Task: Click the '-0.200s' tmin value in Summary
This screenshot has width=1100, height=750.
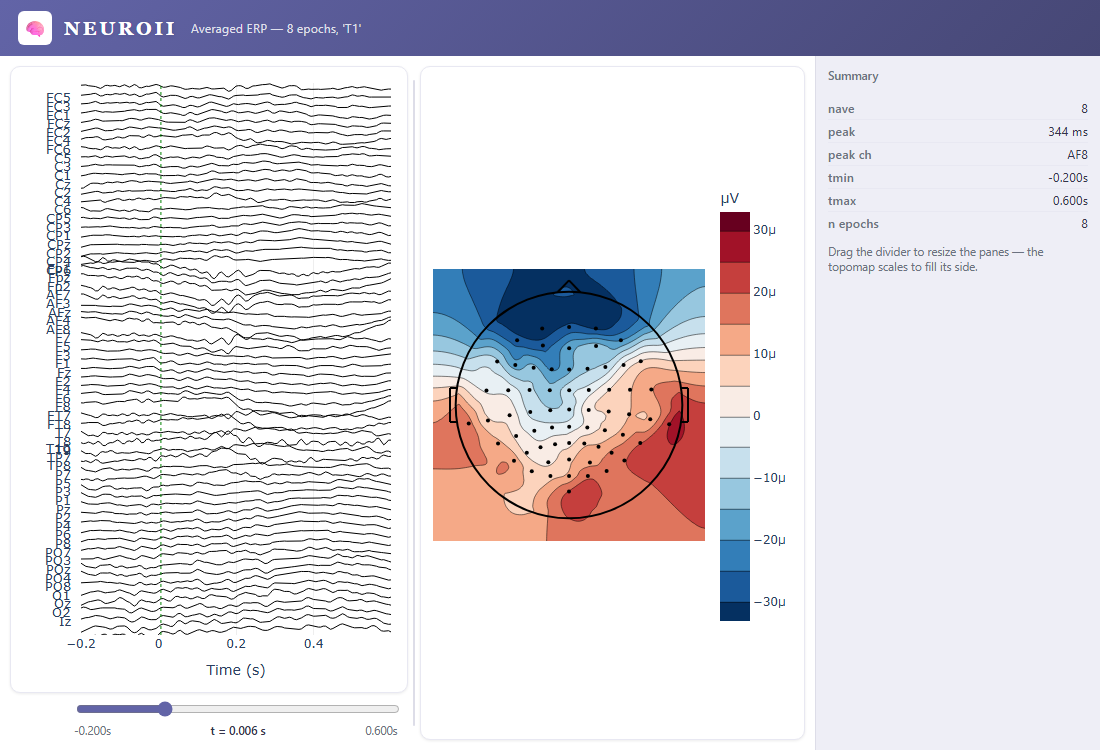Action: pyautogui.click(x=1068, y=178)
